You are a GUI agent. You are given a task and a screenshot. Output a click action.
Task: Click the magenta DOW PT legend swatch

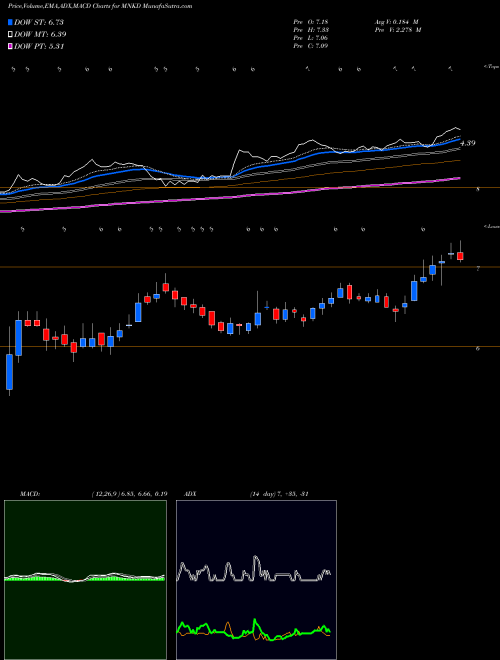pyautogui.click(x=10, y=46)
